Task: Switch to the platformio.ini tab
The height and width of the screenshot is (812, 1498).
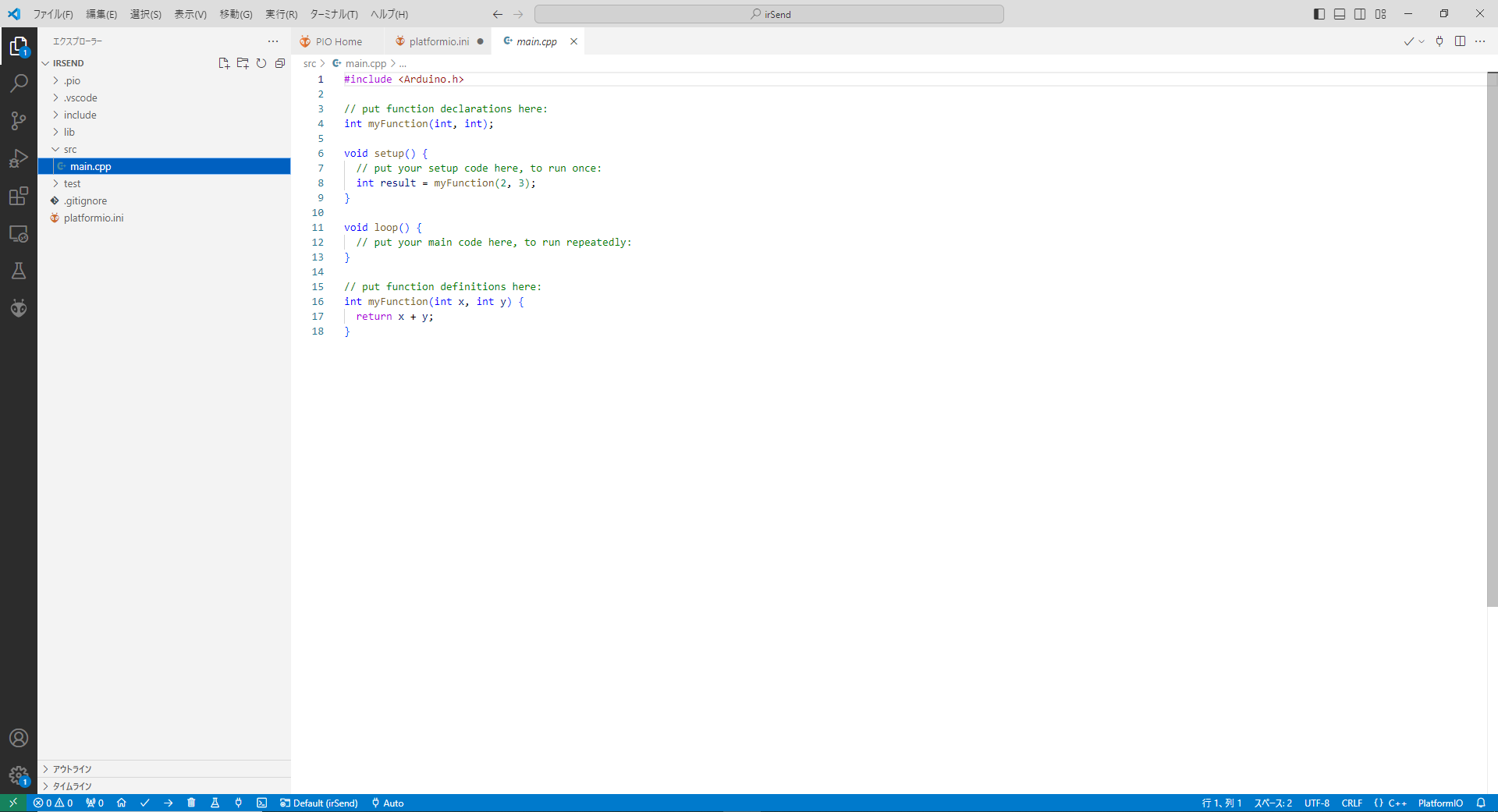Action: point(438,41)
